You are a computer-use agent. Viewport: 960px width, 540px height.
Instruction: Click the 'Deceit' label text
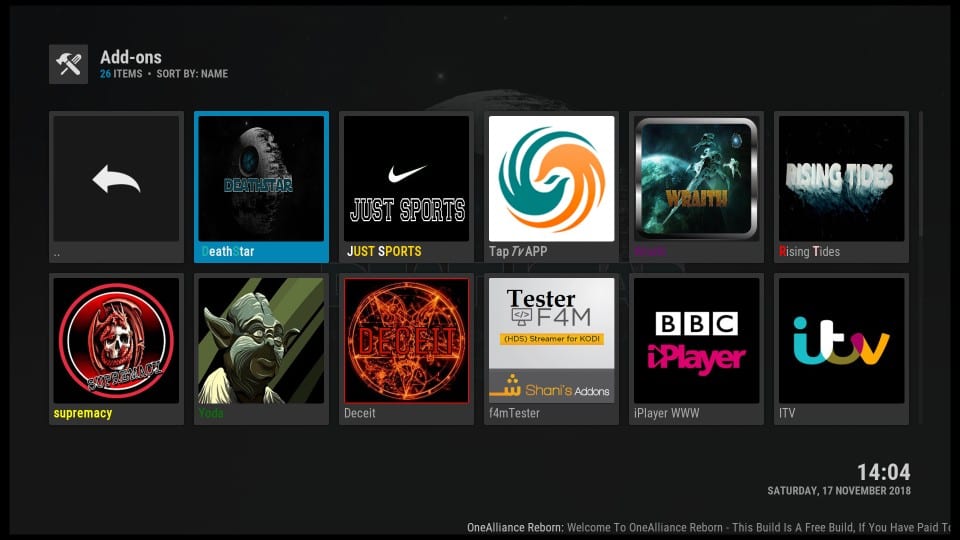(x=359, y=413)
